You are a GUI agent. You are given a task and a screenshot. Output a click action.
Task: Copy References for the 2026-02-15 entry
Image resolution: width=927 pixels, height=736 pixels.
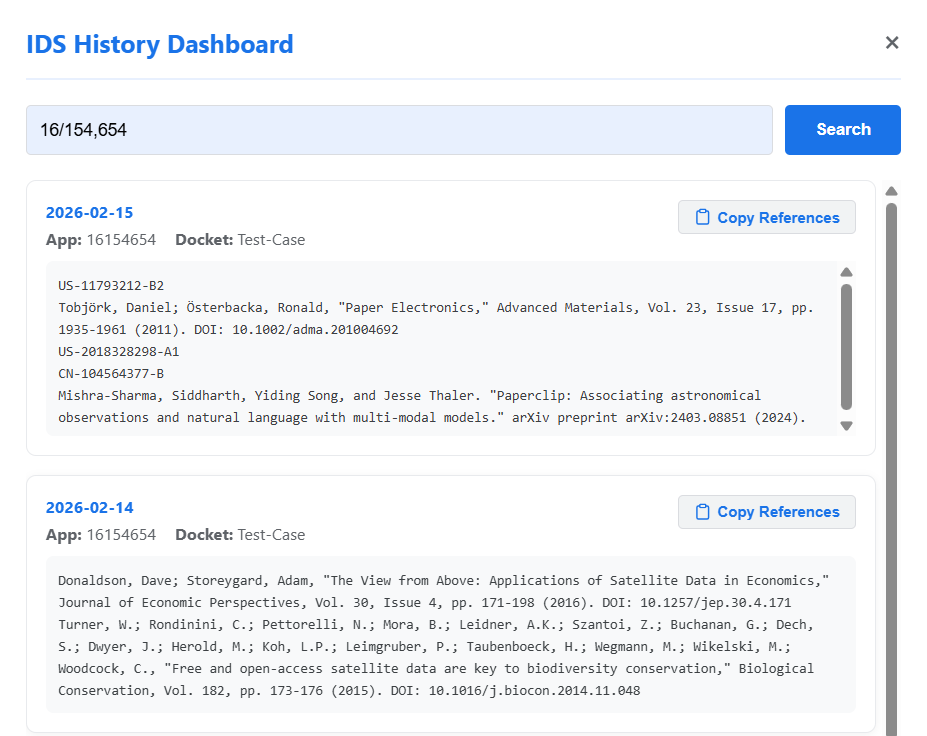[x=766, y=217]
